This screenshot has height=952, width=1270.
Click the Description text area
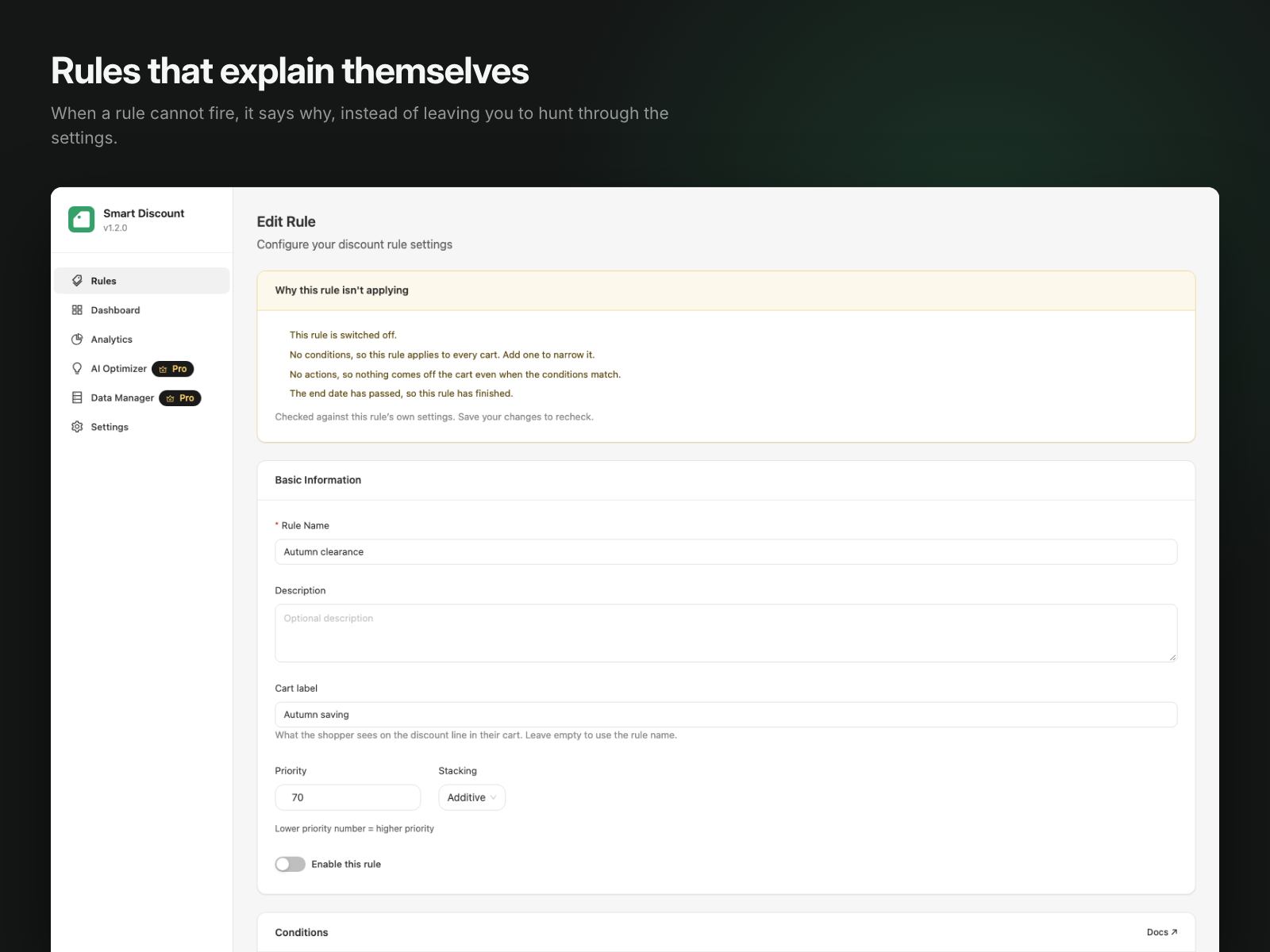pyautogui.click(x=725, y=633)
